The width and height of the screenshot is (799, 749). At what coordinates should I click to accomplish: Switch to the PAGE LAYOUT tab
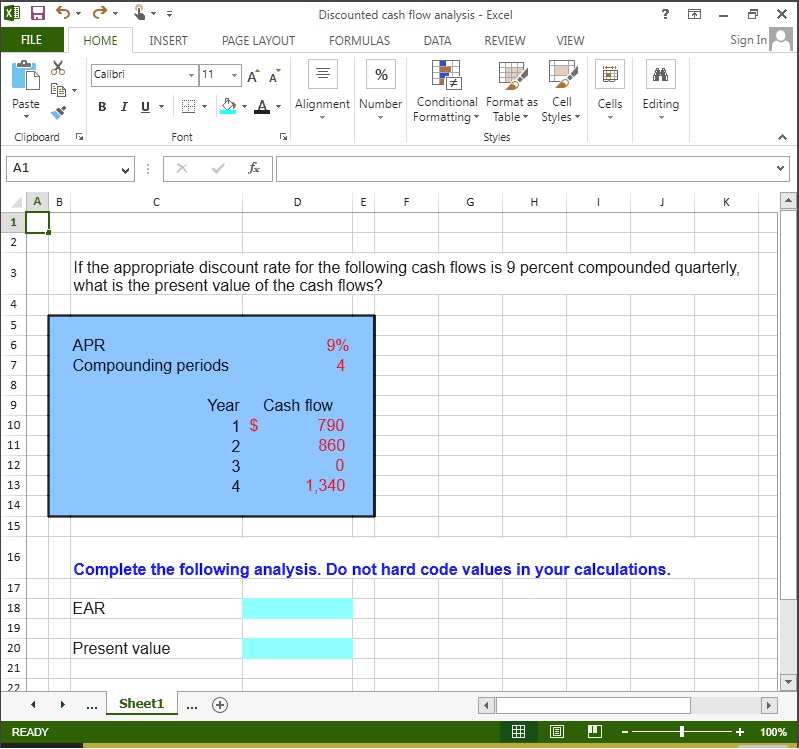pos(258,41)
